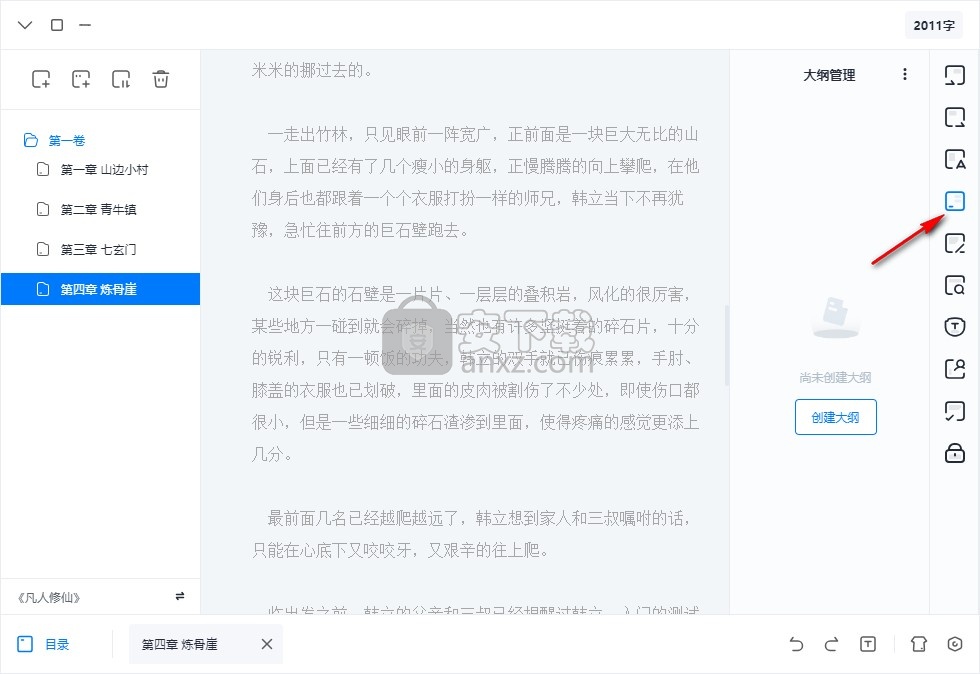Open the page-with-magnifier search icon
980x674 pixels.
coord(954,284)
